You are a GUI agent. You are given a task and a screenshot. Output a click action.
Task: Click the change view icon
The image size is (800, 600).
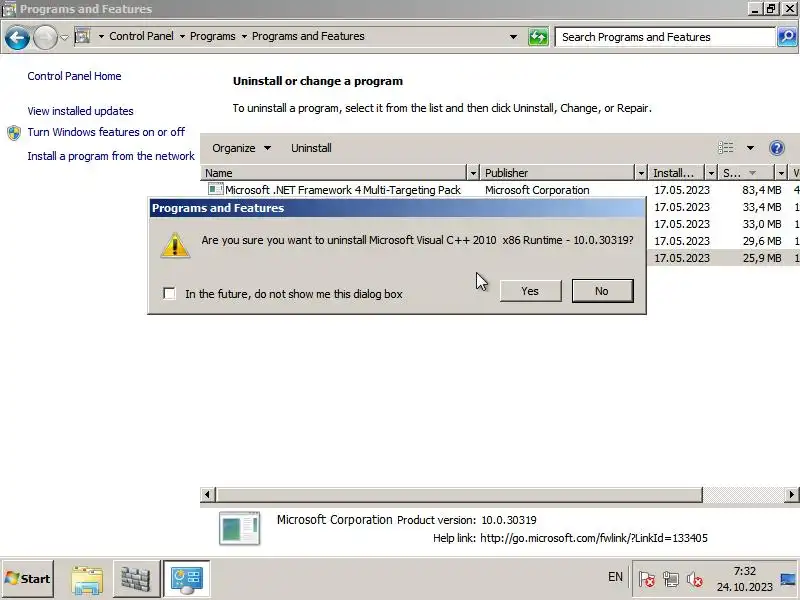tap(726, 148)
